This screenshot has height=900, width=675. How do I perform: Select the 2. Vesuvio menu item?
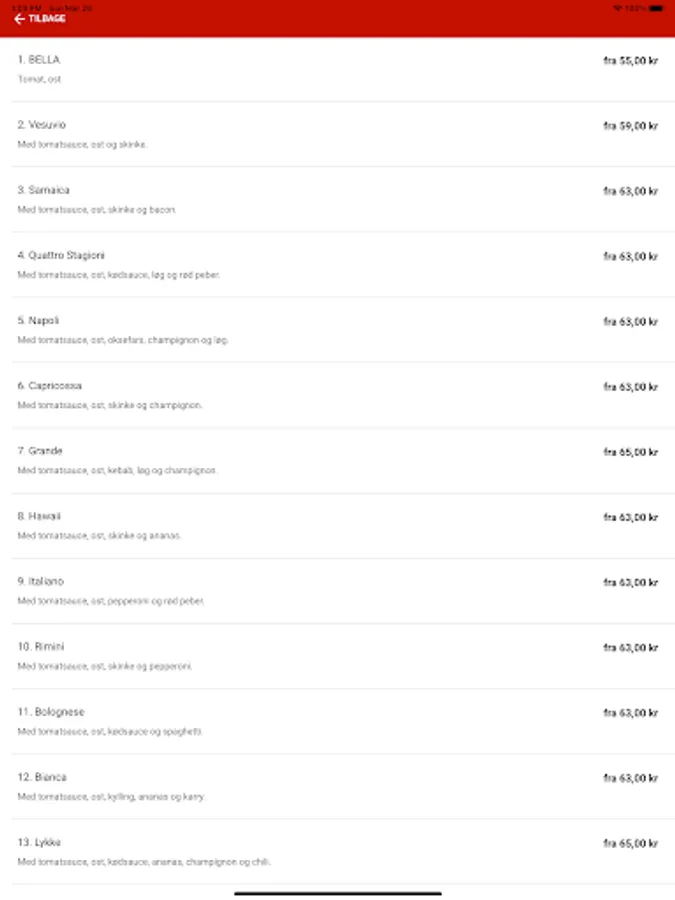(338, 134)
